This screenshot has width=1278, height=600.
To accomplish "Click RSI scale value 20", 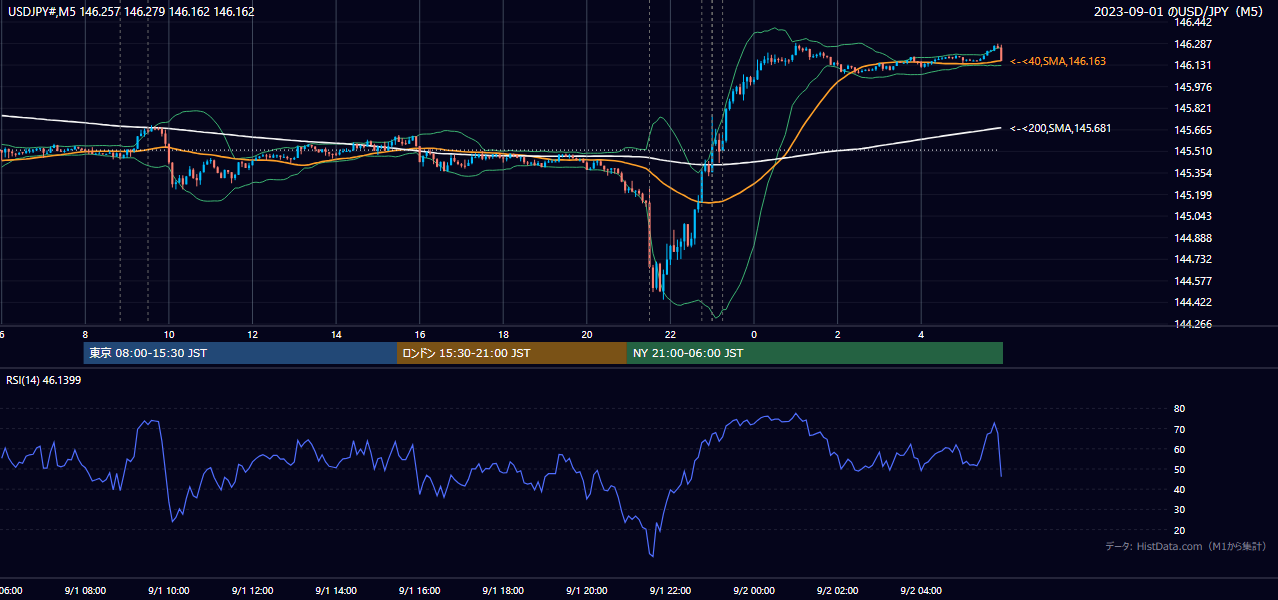I will click(x=1180, y=530).
